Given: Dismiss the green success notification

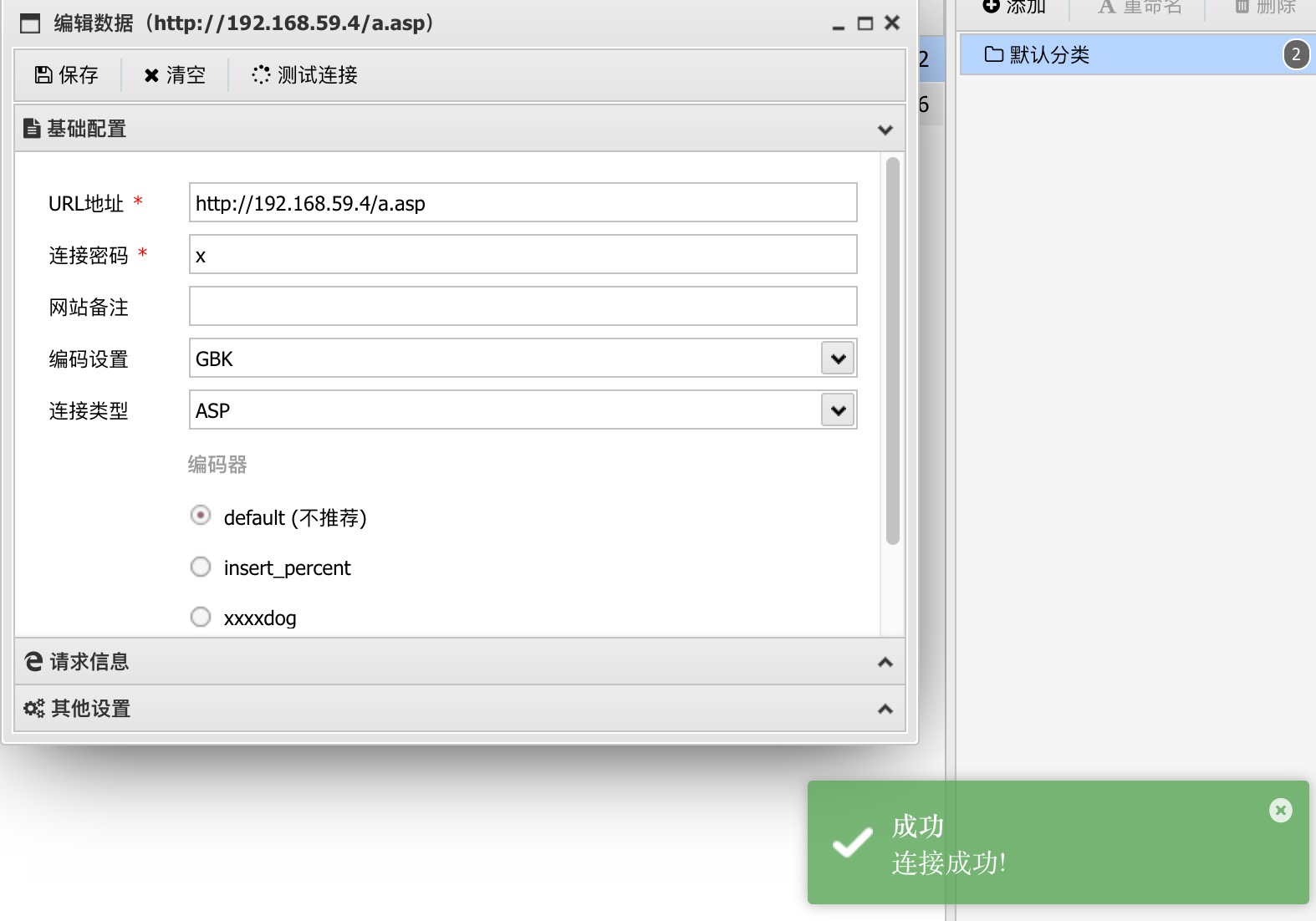Looking at the screenshot, I should [1280, 810].
